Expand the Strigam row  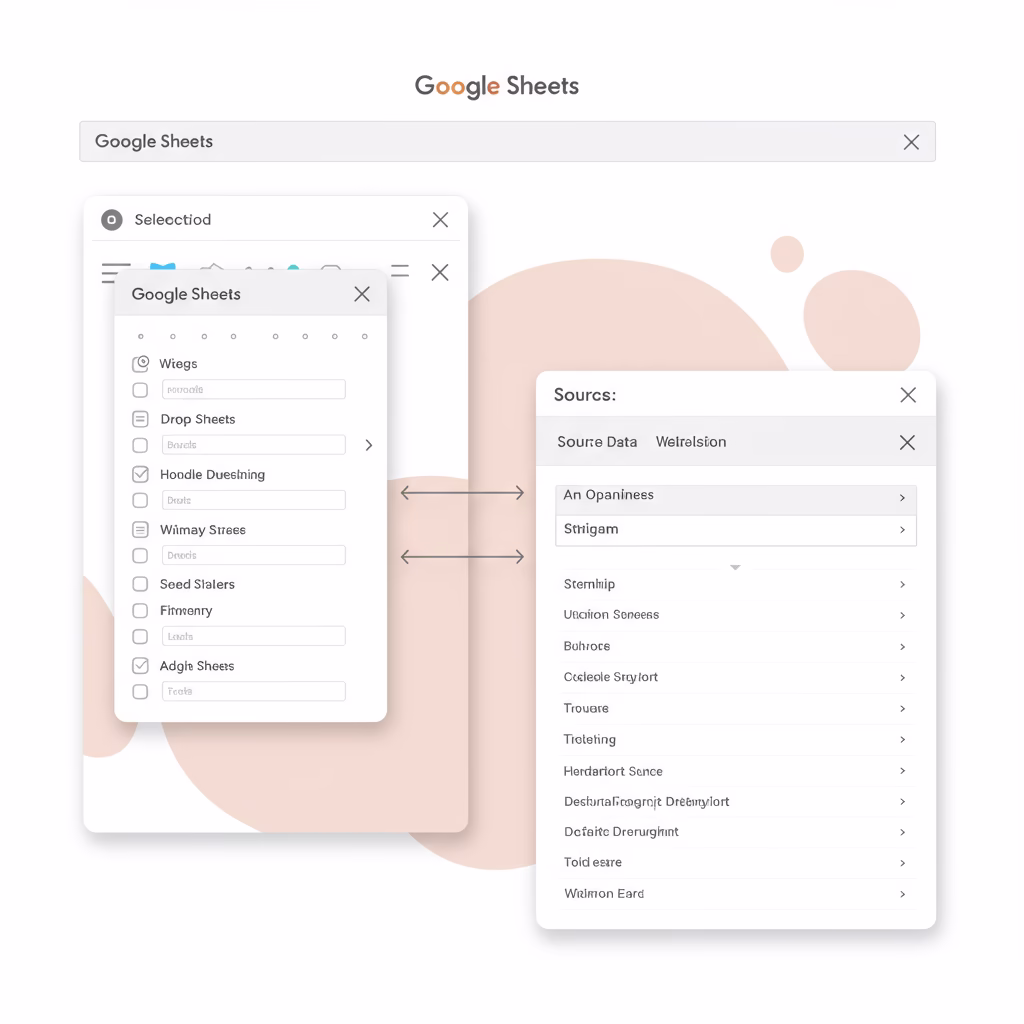point(735,530)
